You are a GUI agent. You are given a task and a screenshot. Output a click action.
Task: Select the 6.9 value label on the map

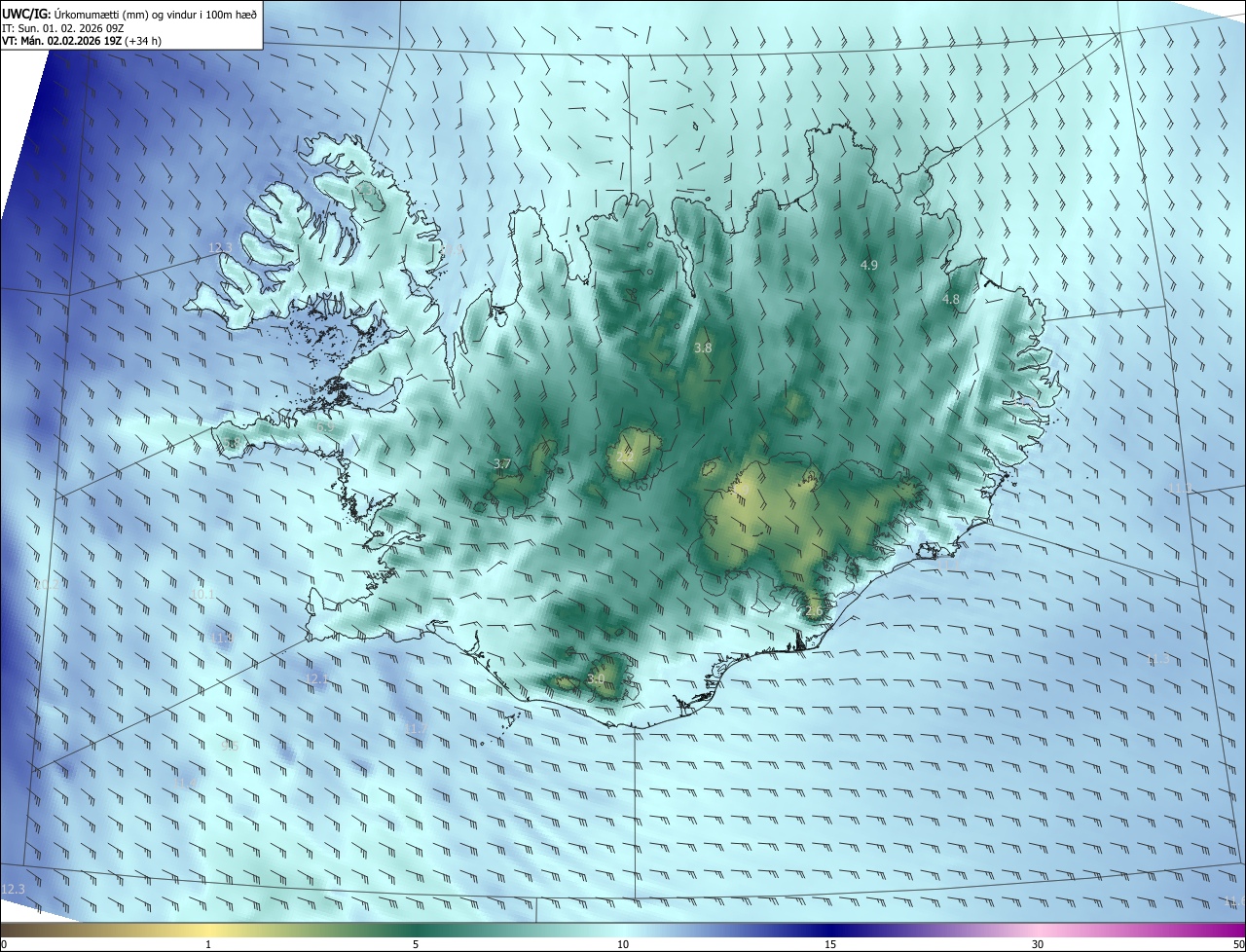coord(325,426)
